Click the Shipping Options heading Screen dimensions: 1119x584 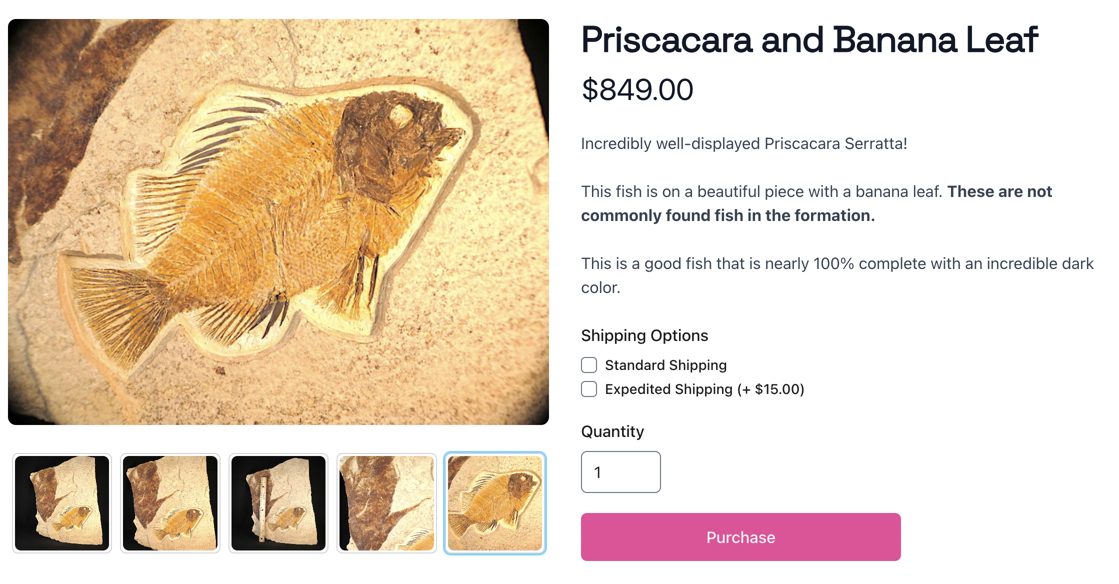click(644, 335)
